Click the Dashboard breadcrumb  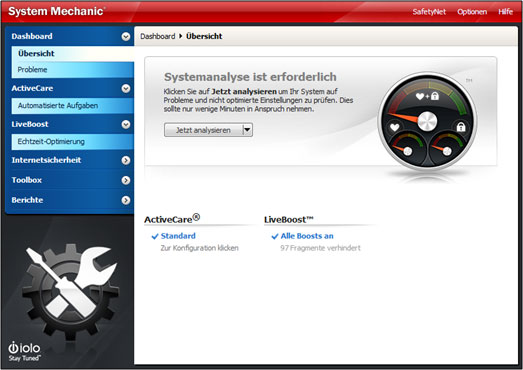(x=157, y=36)
